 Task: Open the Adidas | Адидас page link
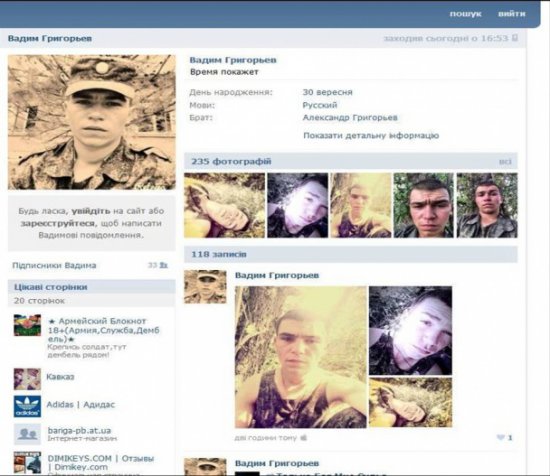click(81, 404)
